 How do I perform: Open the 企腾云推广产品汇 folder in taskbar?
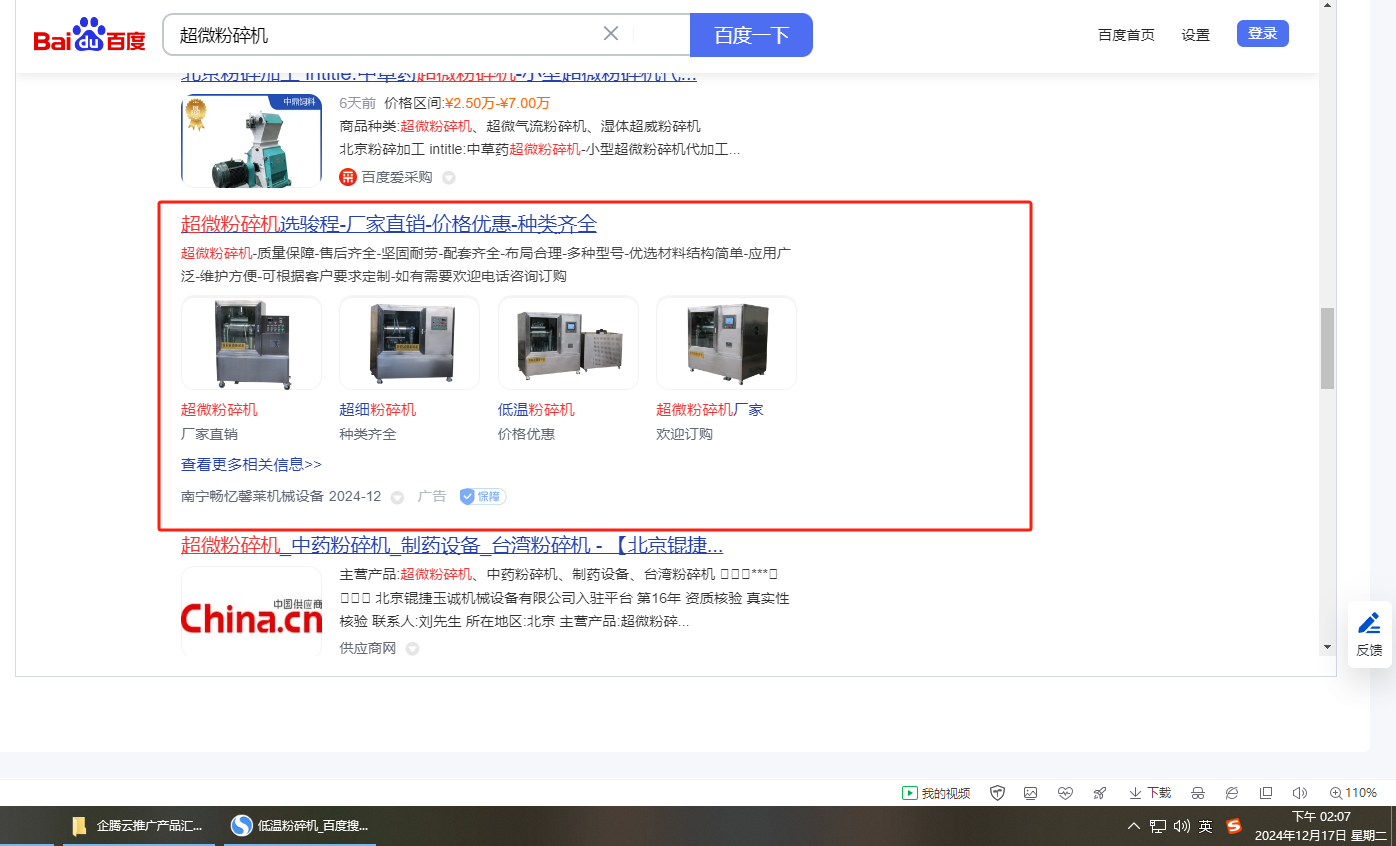[x=138, y=826]
